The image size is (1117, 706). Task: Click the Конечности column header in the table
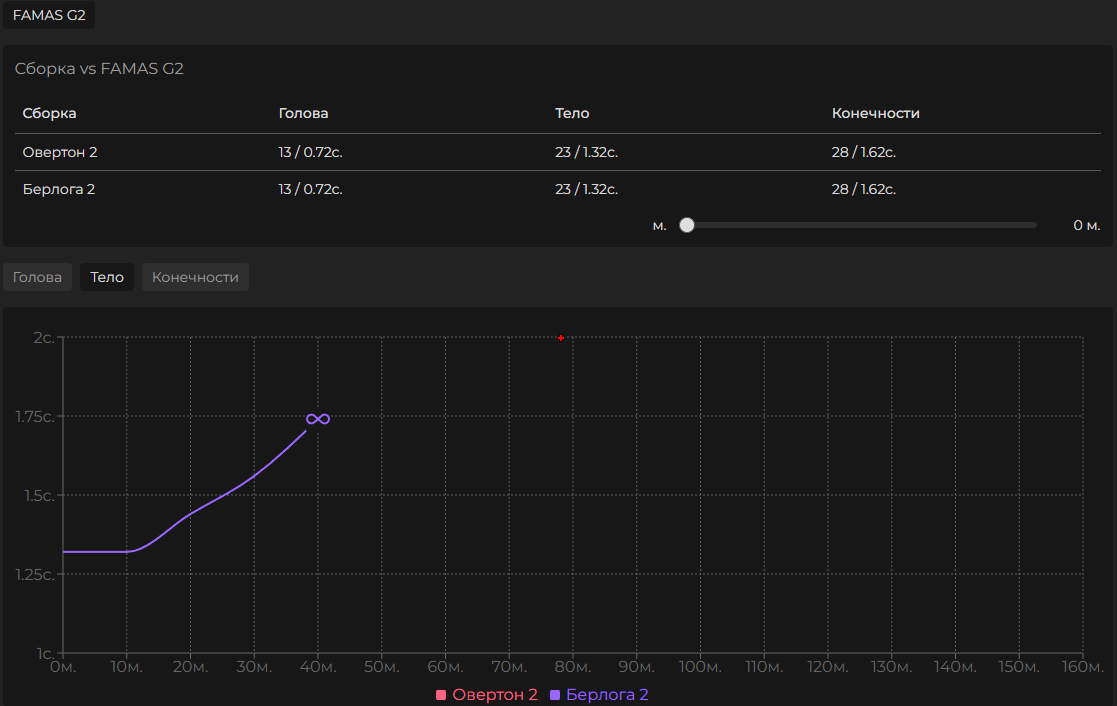click(x=875, y=113)
